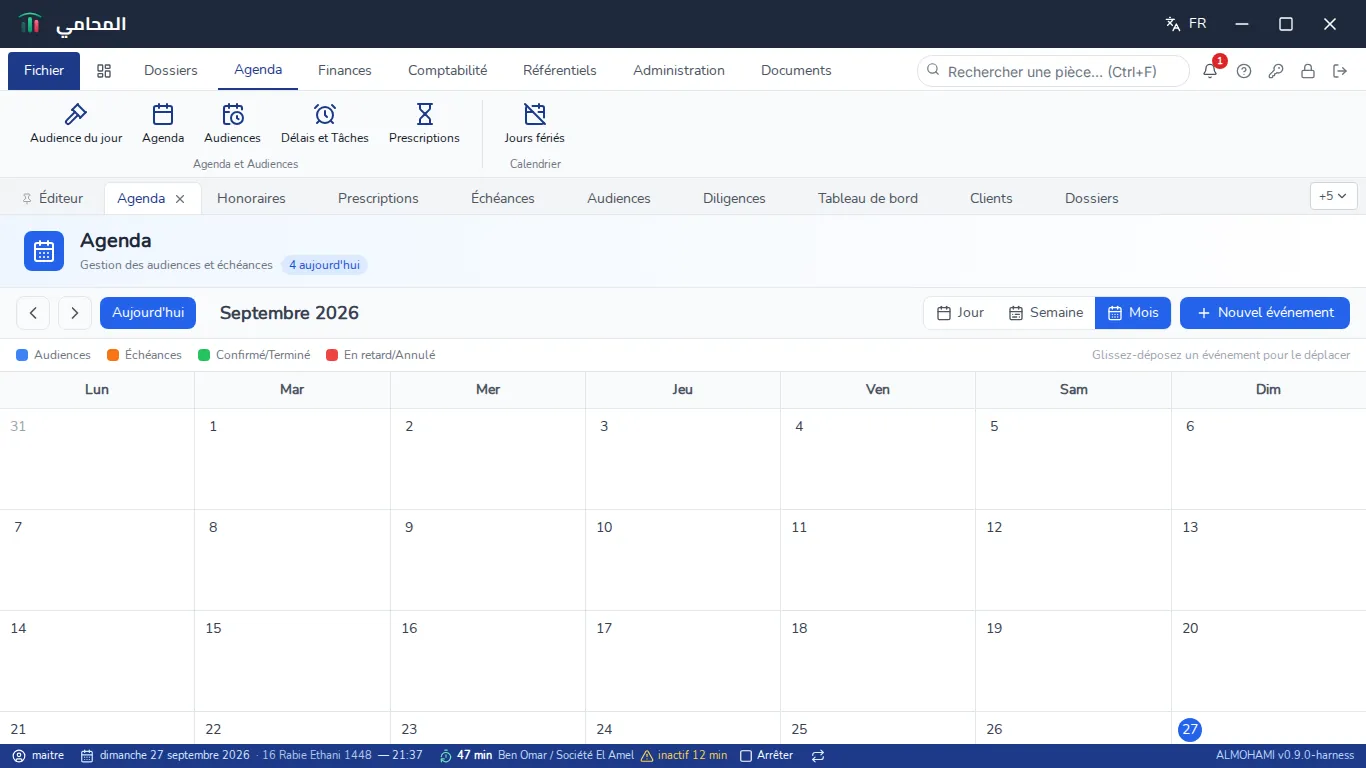Open the Référentiels menu

pyautogui.click(x=560, y=71)
